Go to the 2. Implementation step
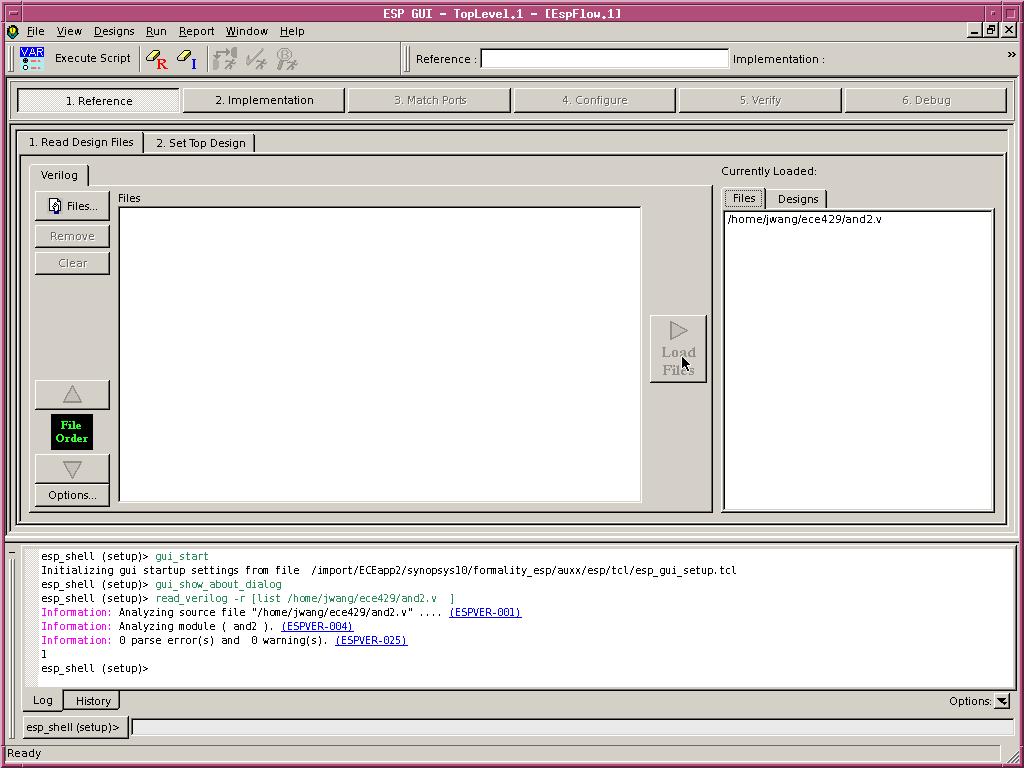 point(264,100)
